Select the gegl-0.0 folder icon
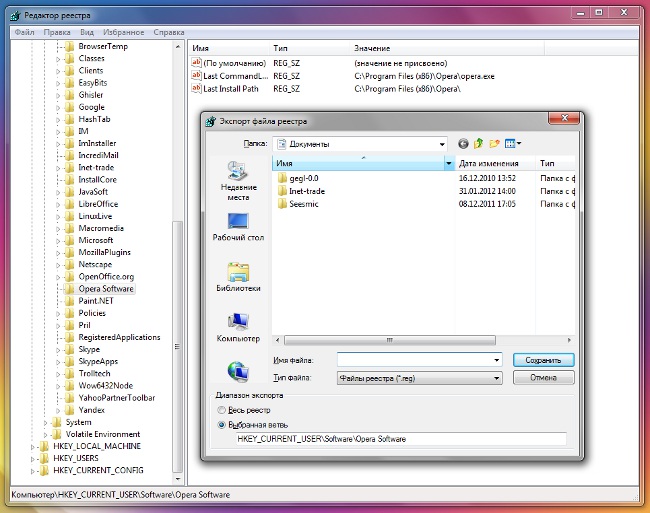This screenshot has height=513, width=650. pyautogui.click(x=282, y=178)
